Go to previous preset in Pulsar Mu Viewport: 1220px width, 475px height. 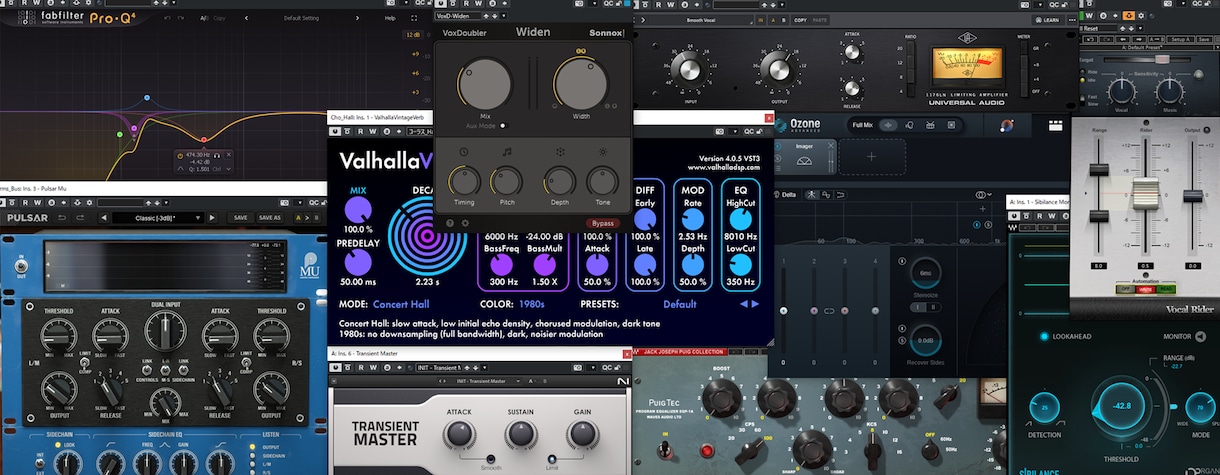point(104,218)
